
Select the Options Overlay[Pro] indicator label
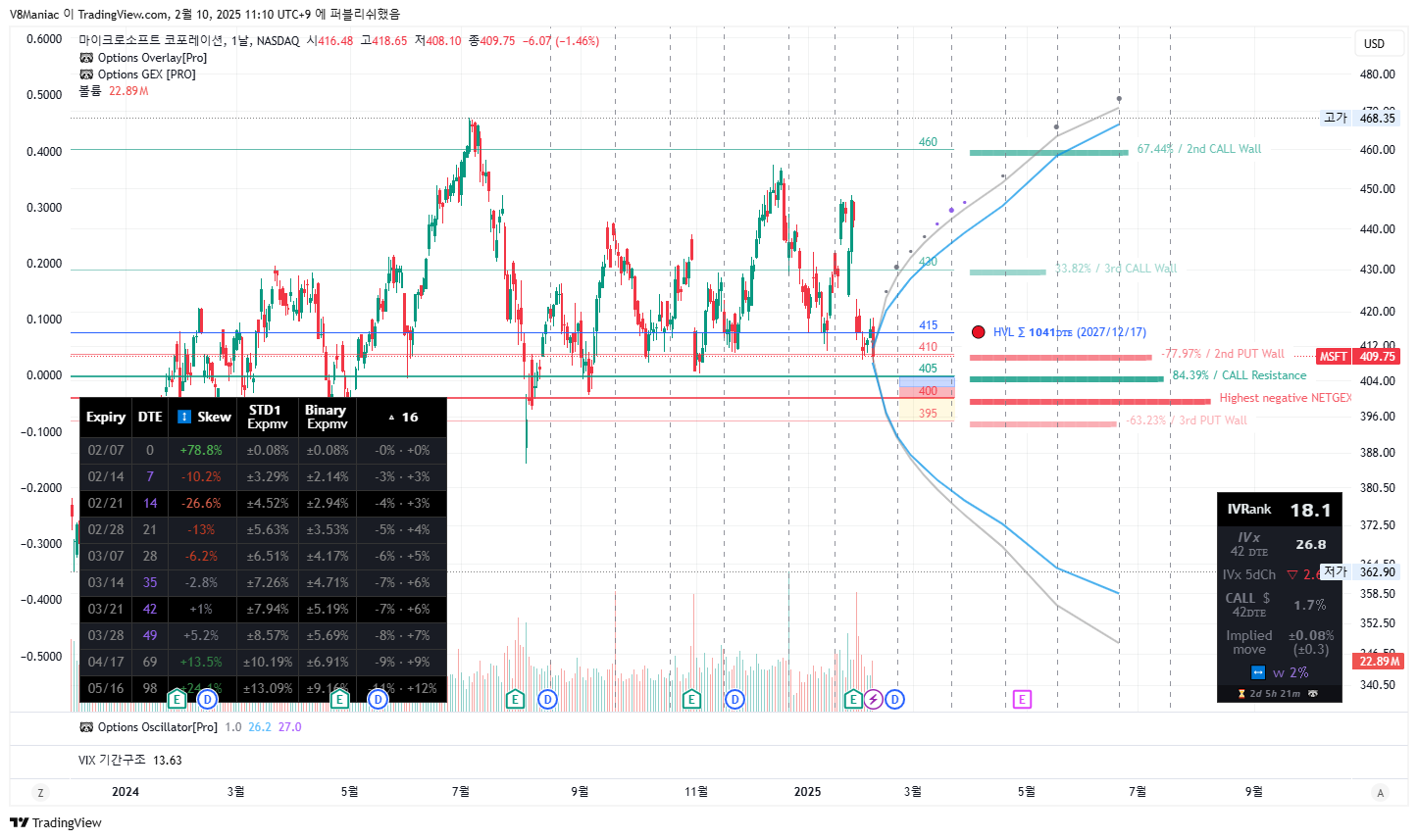[x=152, y=58]
